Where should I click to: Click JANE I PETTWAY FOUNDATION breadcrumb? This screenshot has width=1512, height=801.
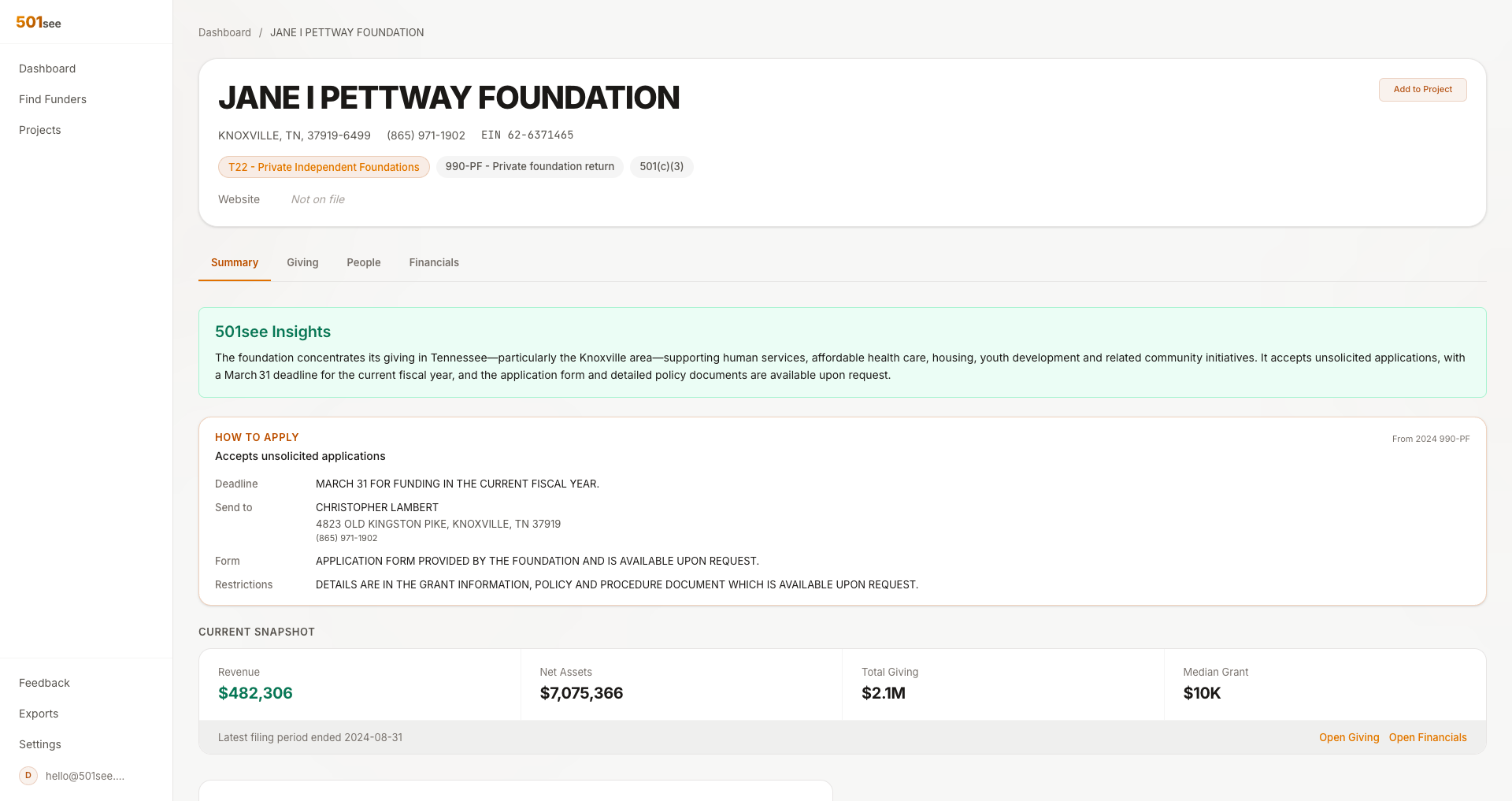347,32
